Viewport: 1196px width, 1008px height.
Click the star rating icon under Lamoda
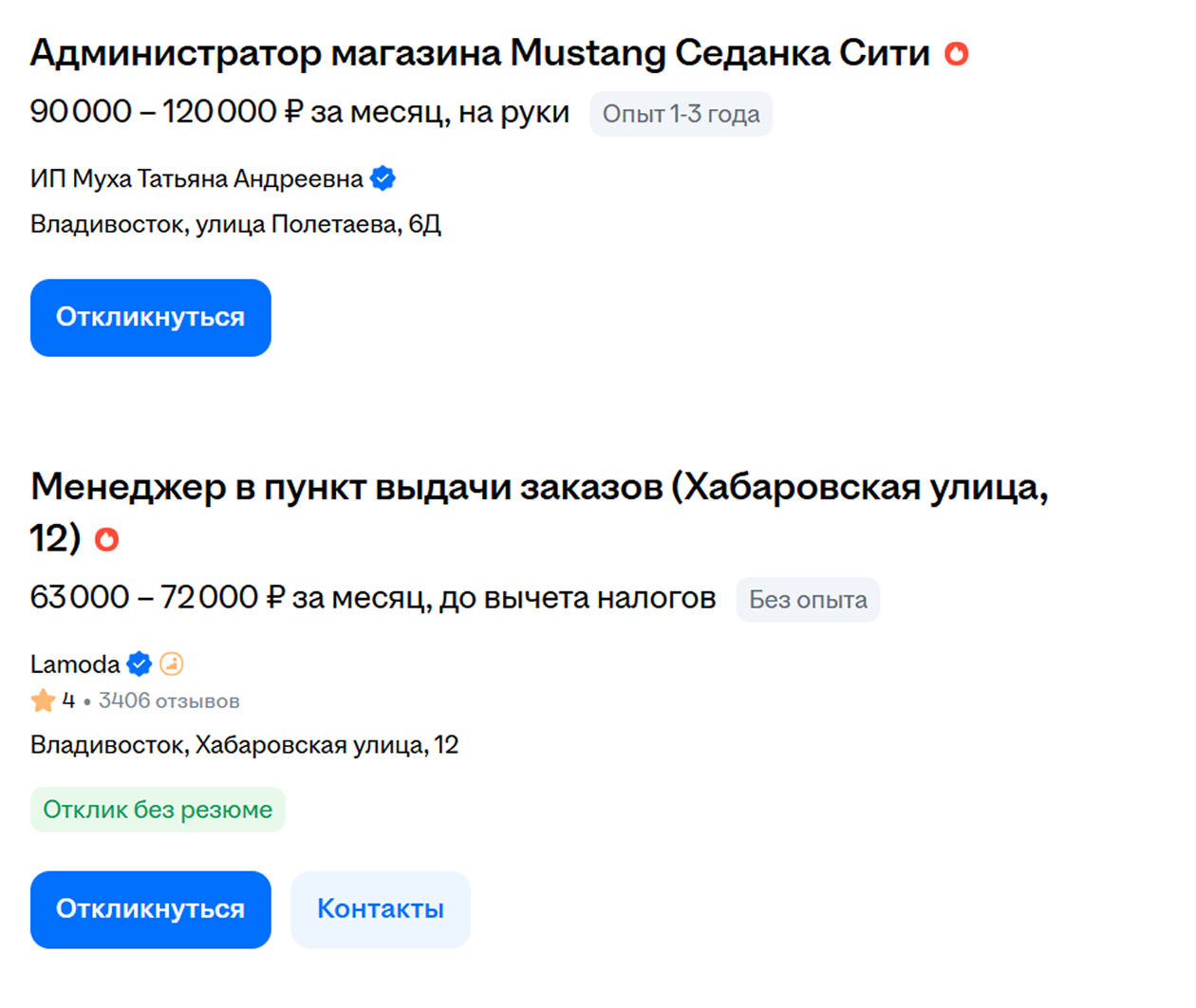tap(43, 701)
